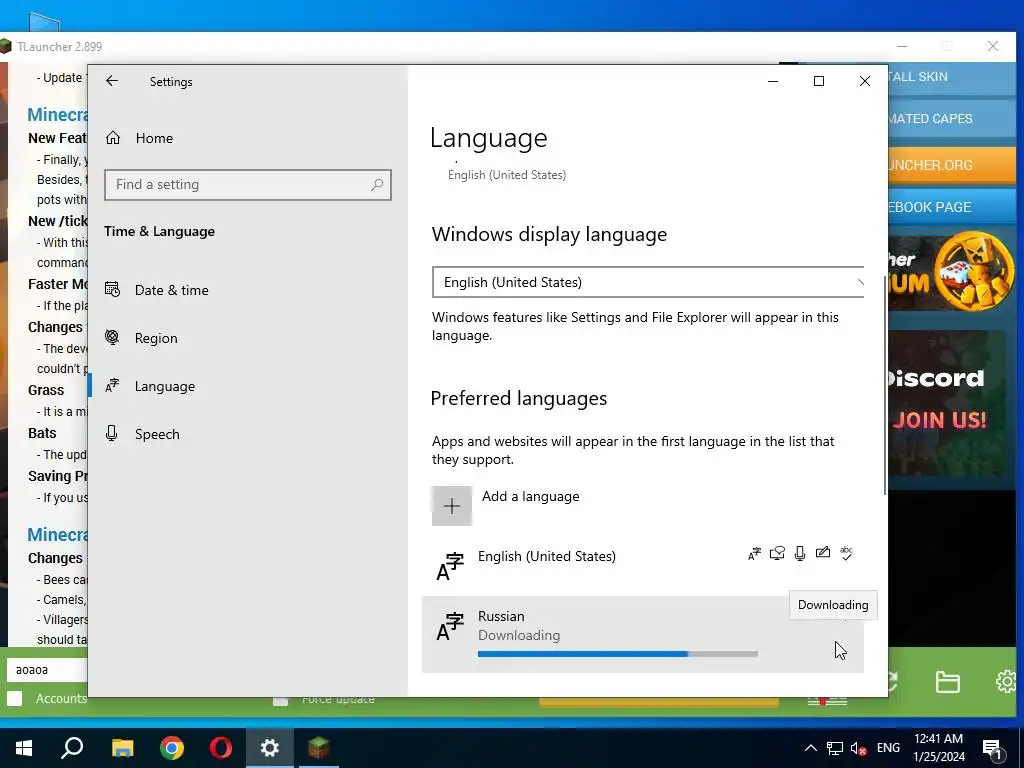This screenshot has width=1024, height=768.
Task: Go back using the Settings back arrow
Action: (112, 81)
